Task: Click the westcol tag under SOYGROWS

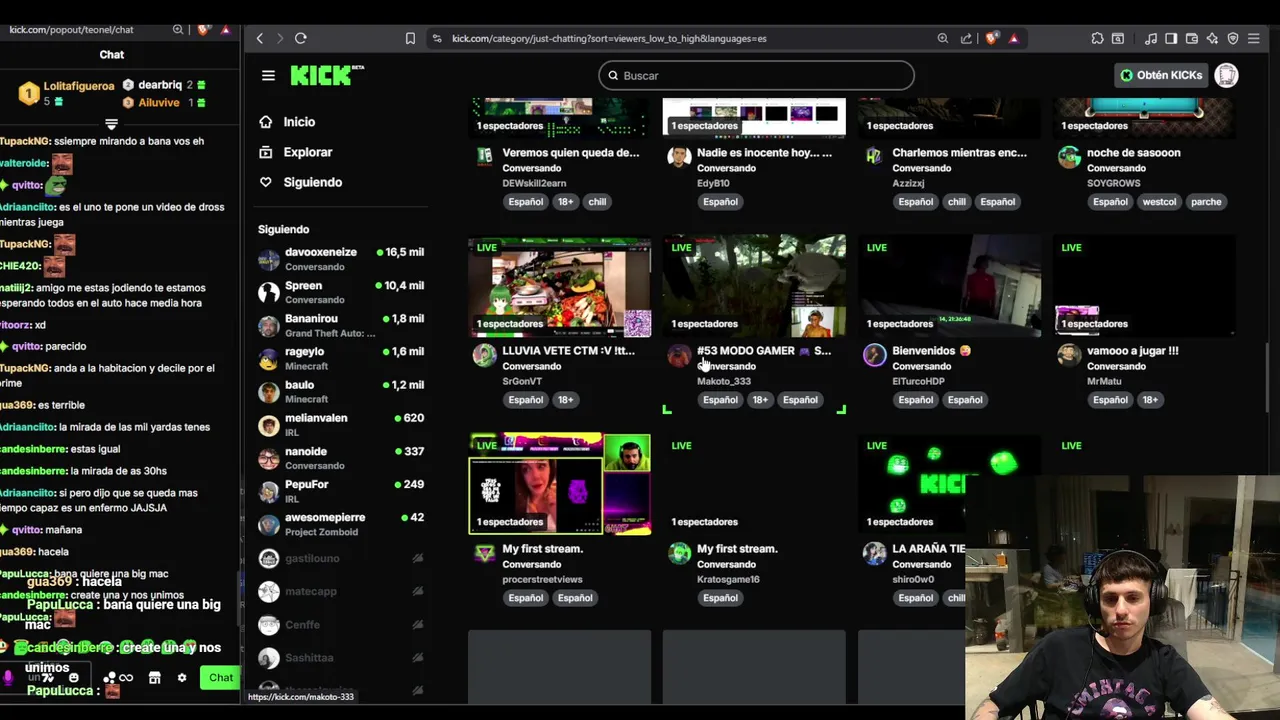Action: pyautogui.click(x=1159, y=202)
